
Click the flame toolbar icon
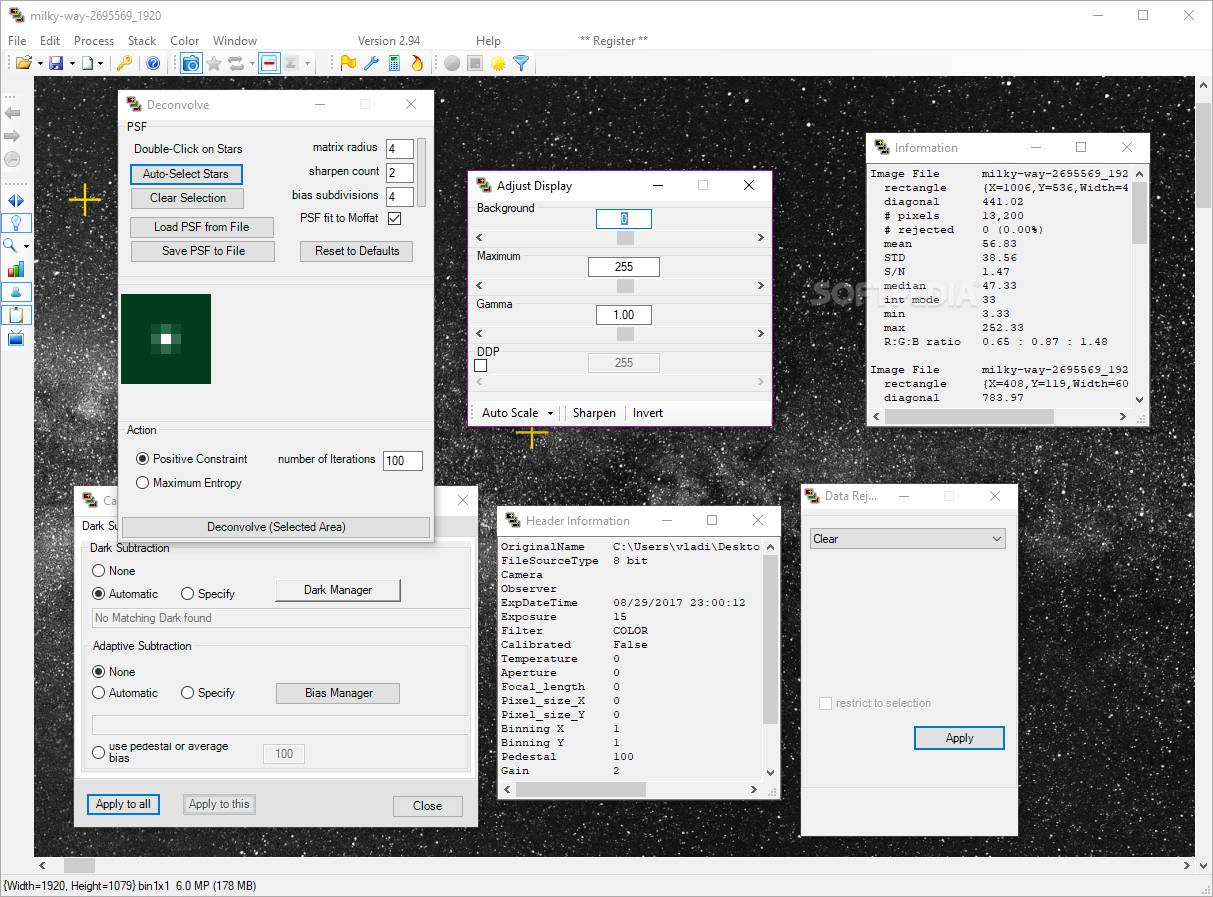[417, 63]
